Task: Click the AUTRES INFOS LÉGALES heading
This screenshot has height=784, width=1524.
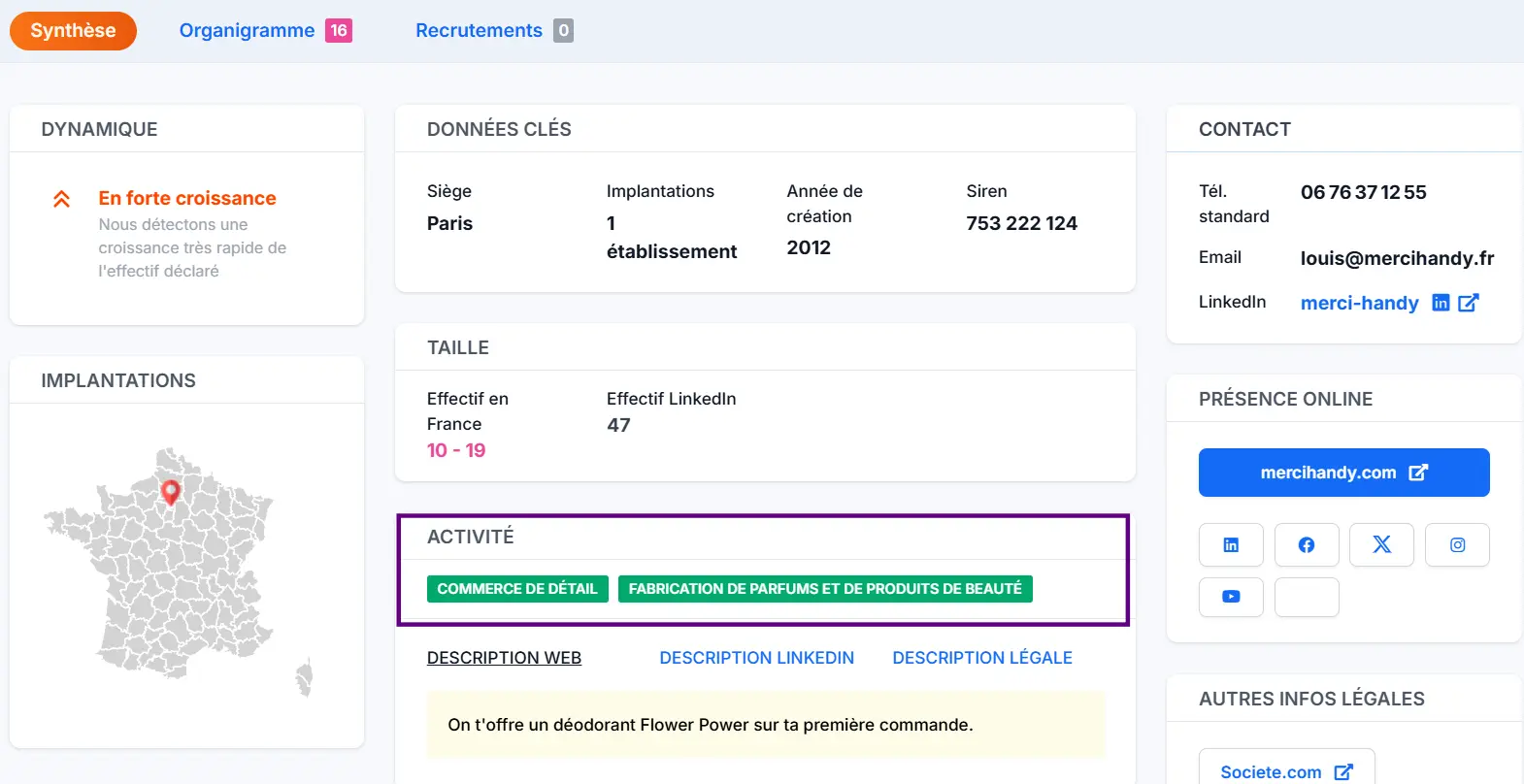Action: 1311,699
